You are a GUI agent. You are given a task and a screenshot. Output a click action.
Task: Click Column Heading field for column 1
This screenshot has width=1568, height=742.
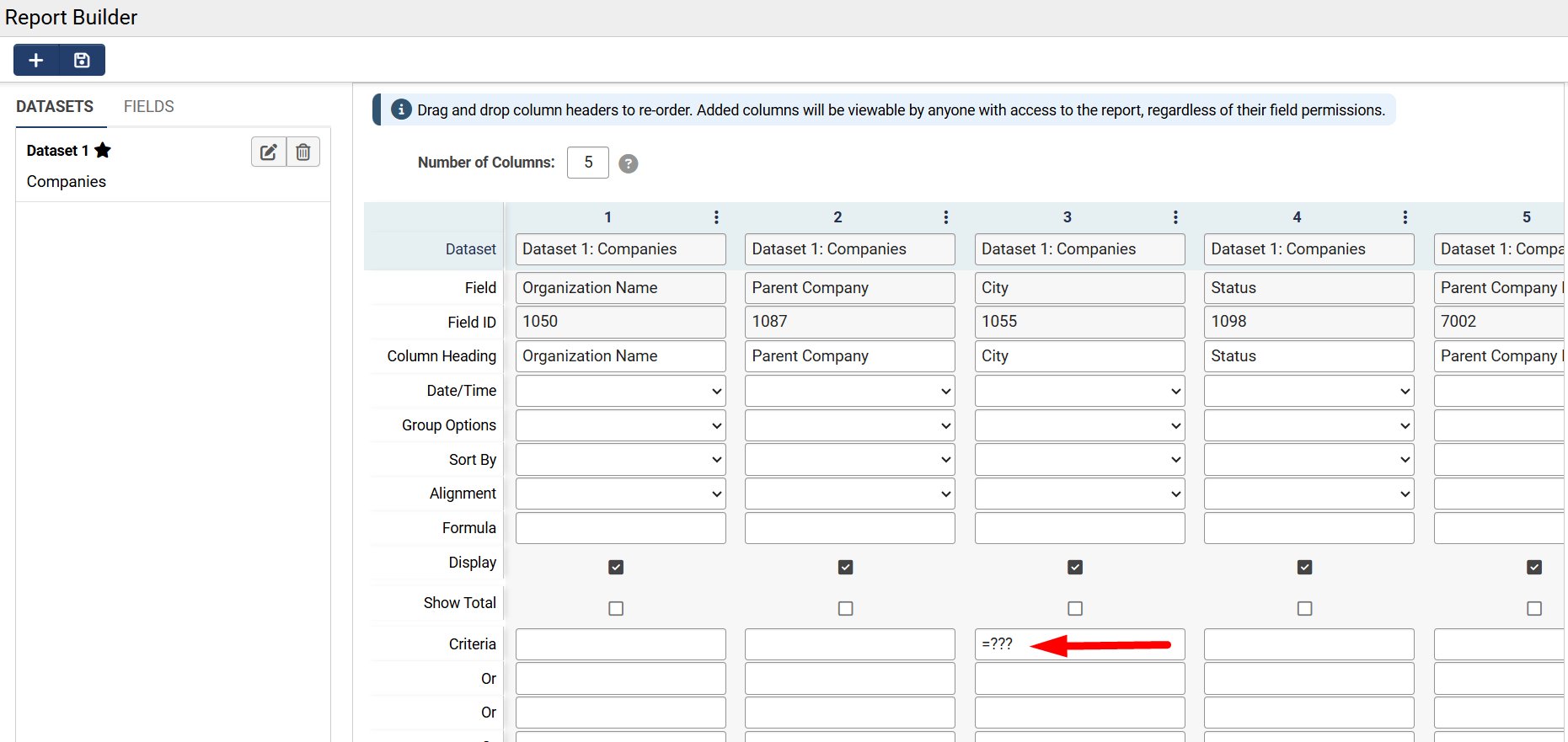click(621, 356)
